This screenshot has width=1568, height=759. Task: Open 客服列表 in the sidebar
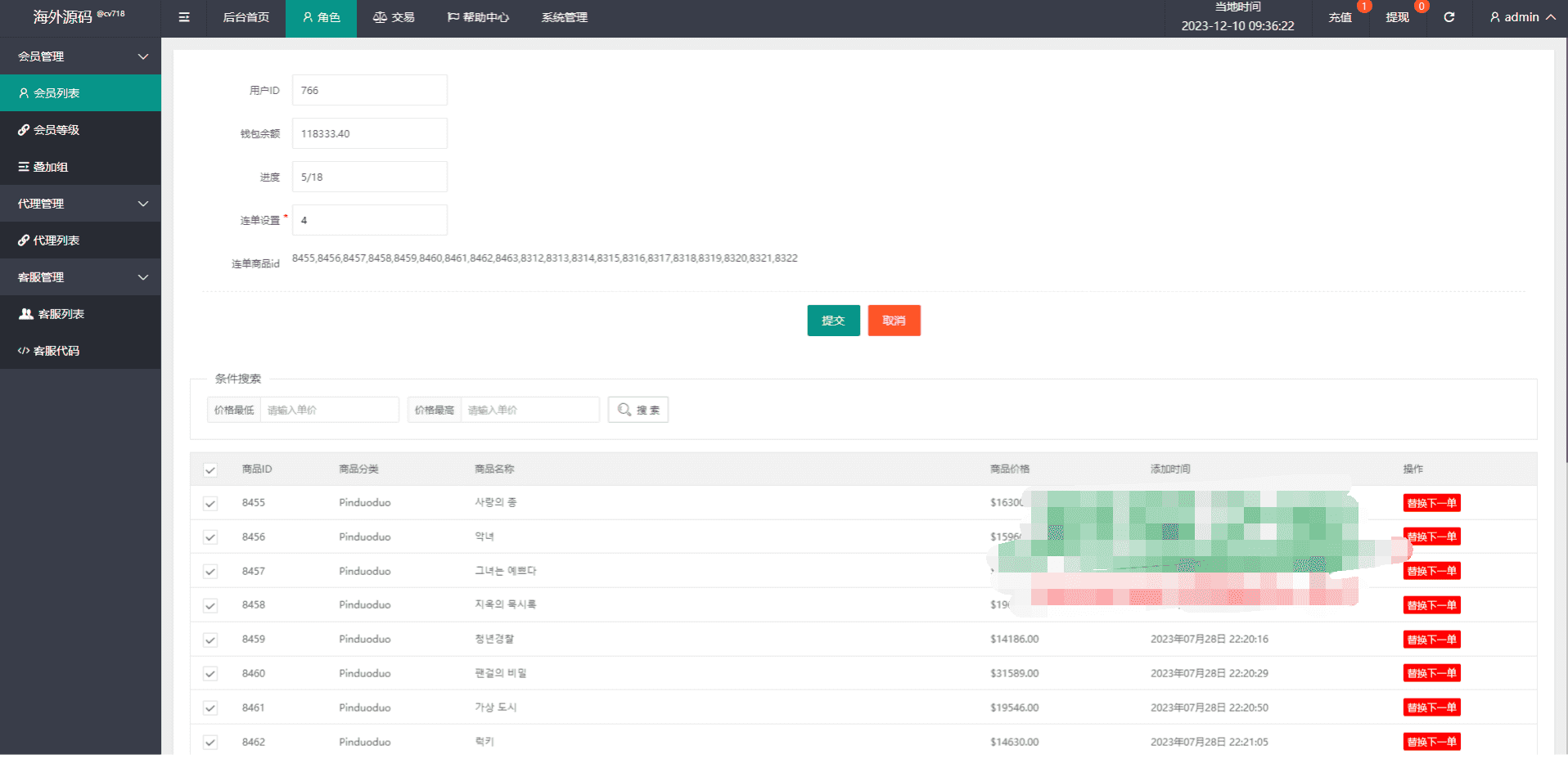coord(80,314)
